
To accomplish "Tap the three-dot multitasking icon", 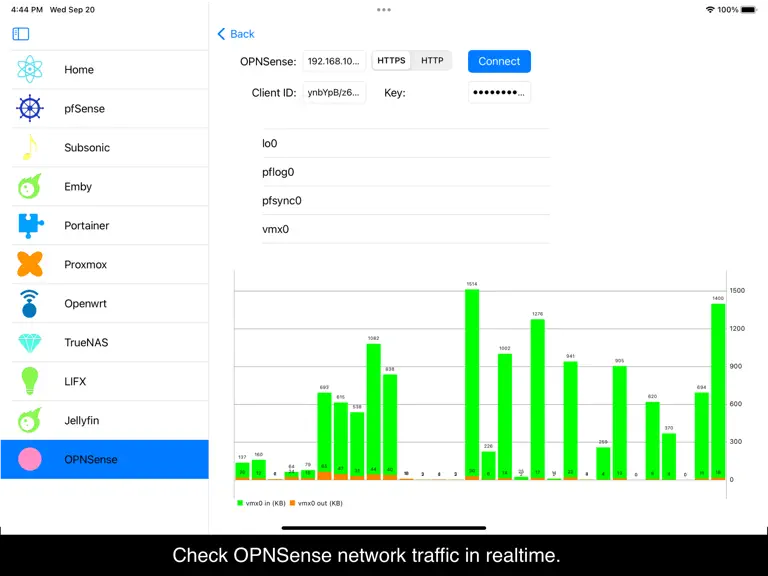I will click(384, 9).
